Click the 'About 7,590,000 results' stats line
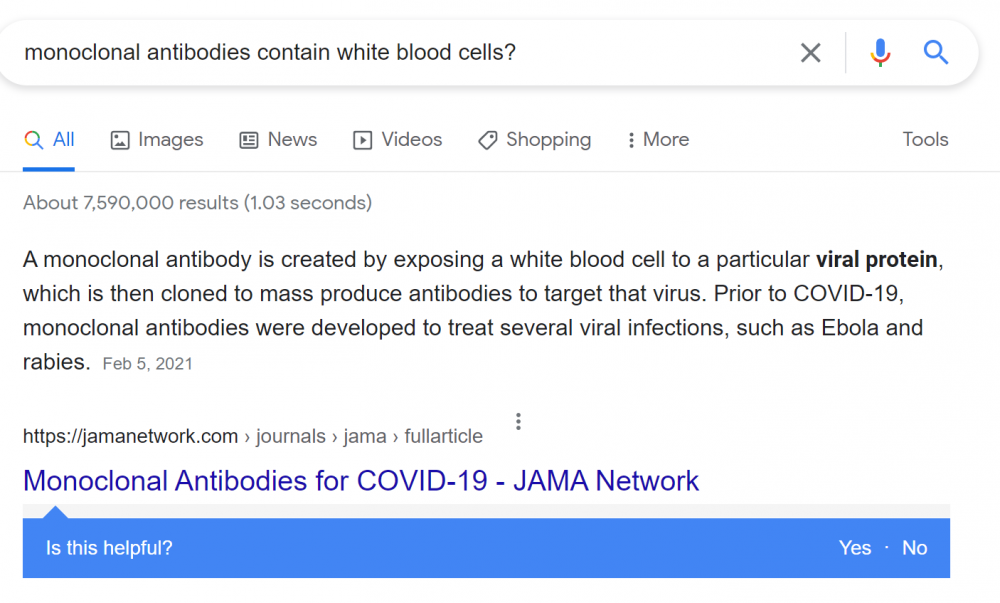The height and width of the screenshot is (603, 1000). 197,203
